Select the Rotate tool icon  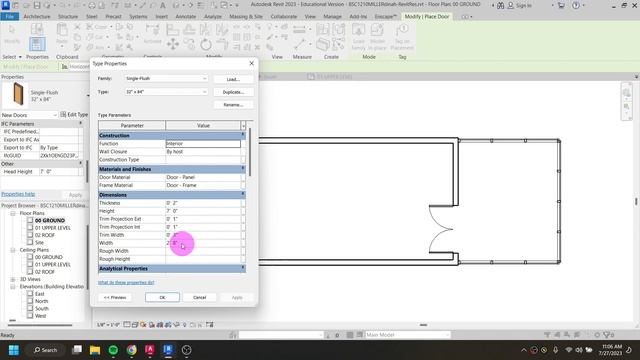coord(206,44)
